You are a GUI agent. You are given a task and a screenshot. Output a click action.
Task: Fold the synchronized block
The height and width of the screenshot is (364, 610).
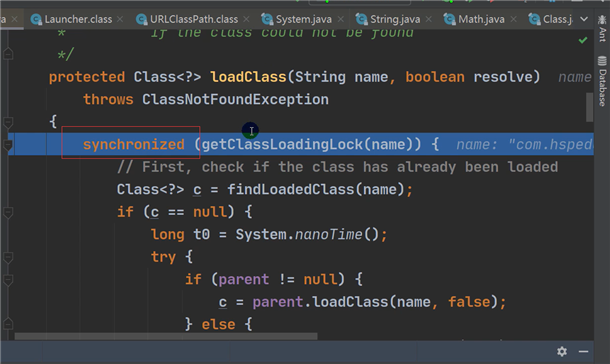8,145
